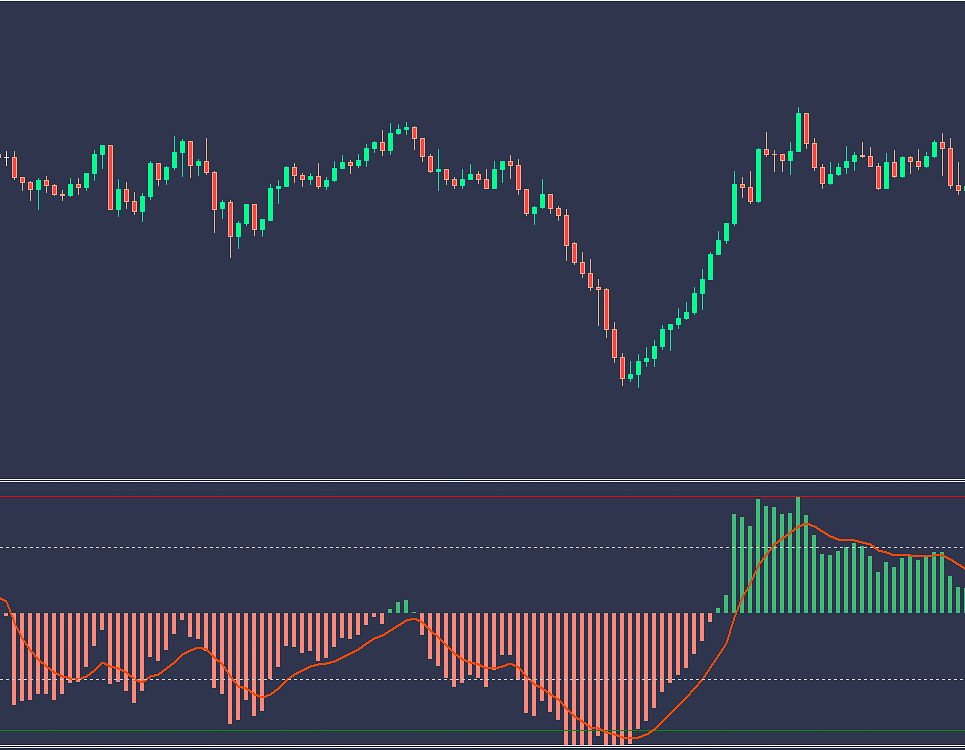Select the tall red candlestick near the left side

tap(110, 177)
